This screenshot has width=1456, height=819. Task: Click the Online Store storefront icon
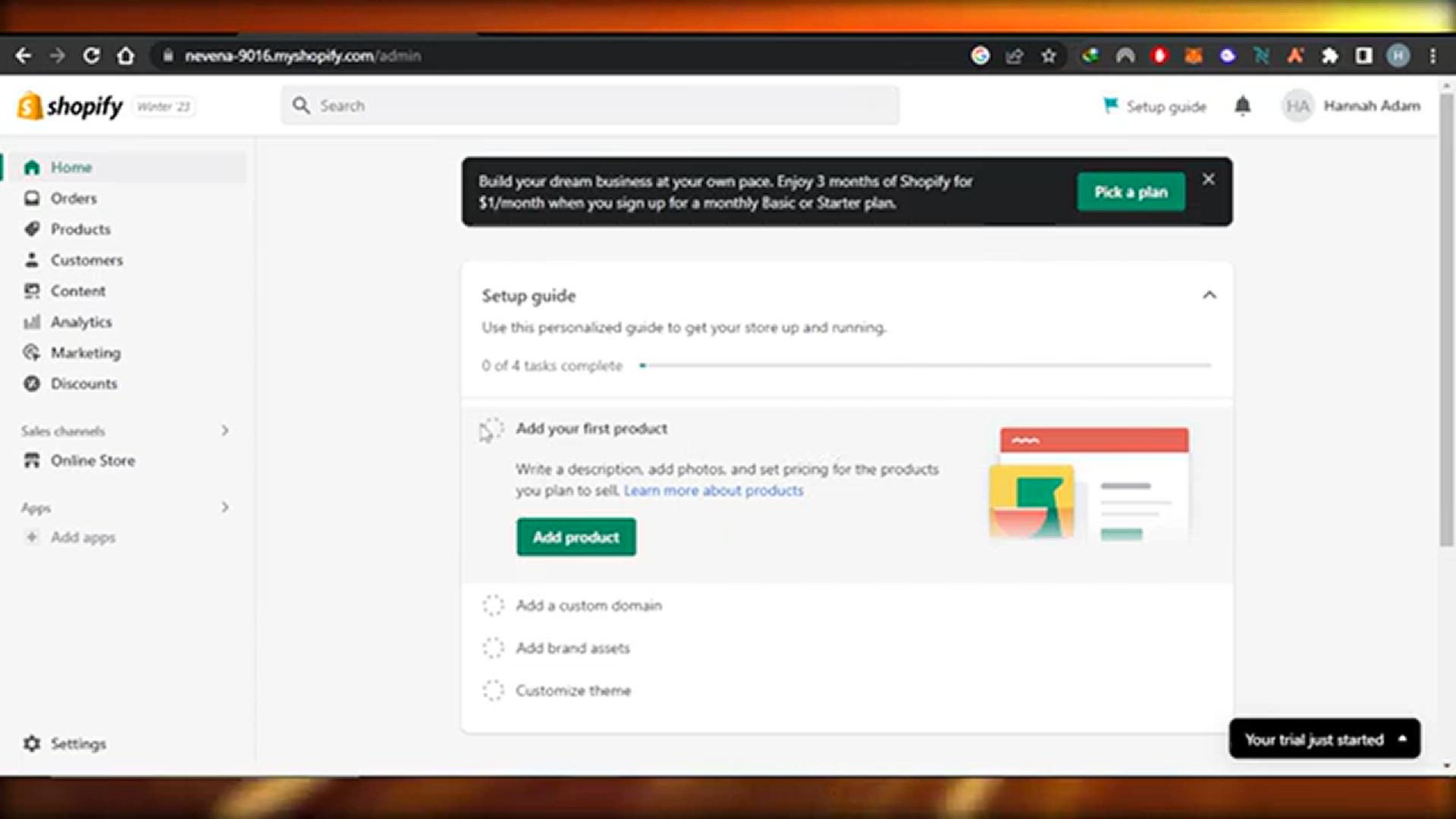(x=31, y=460)
